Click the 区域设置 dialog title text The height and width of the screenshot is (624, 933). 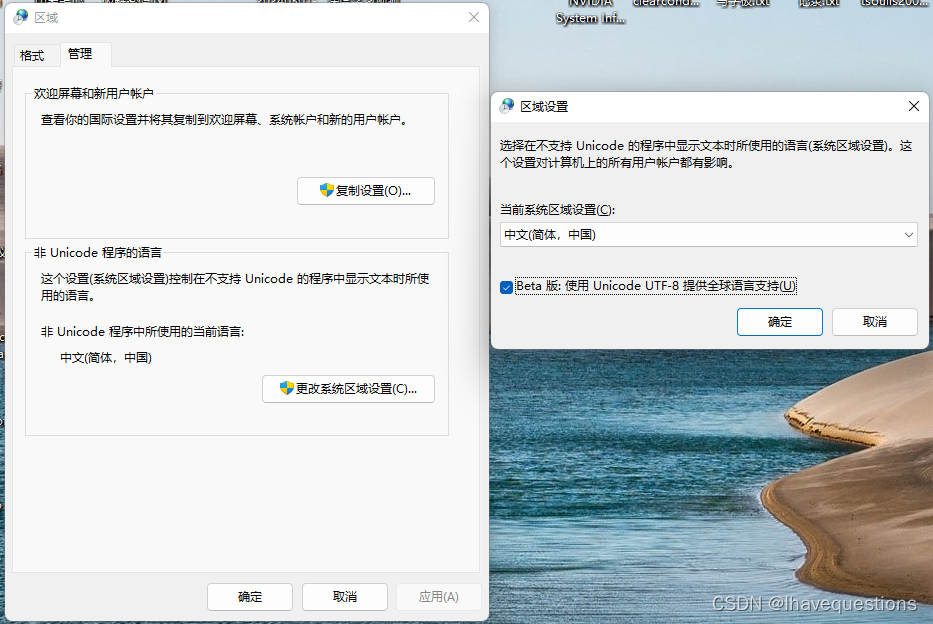544,107
